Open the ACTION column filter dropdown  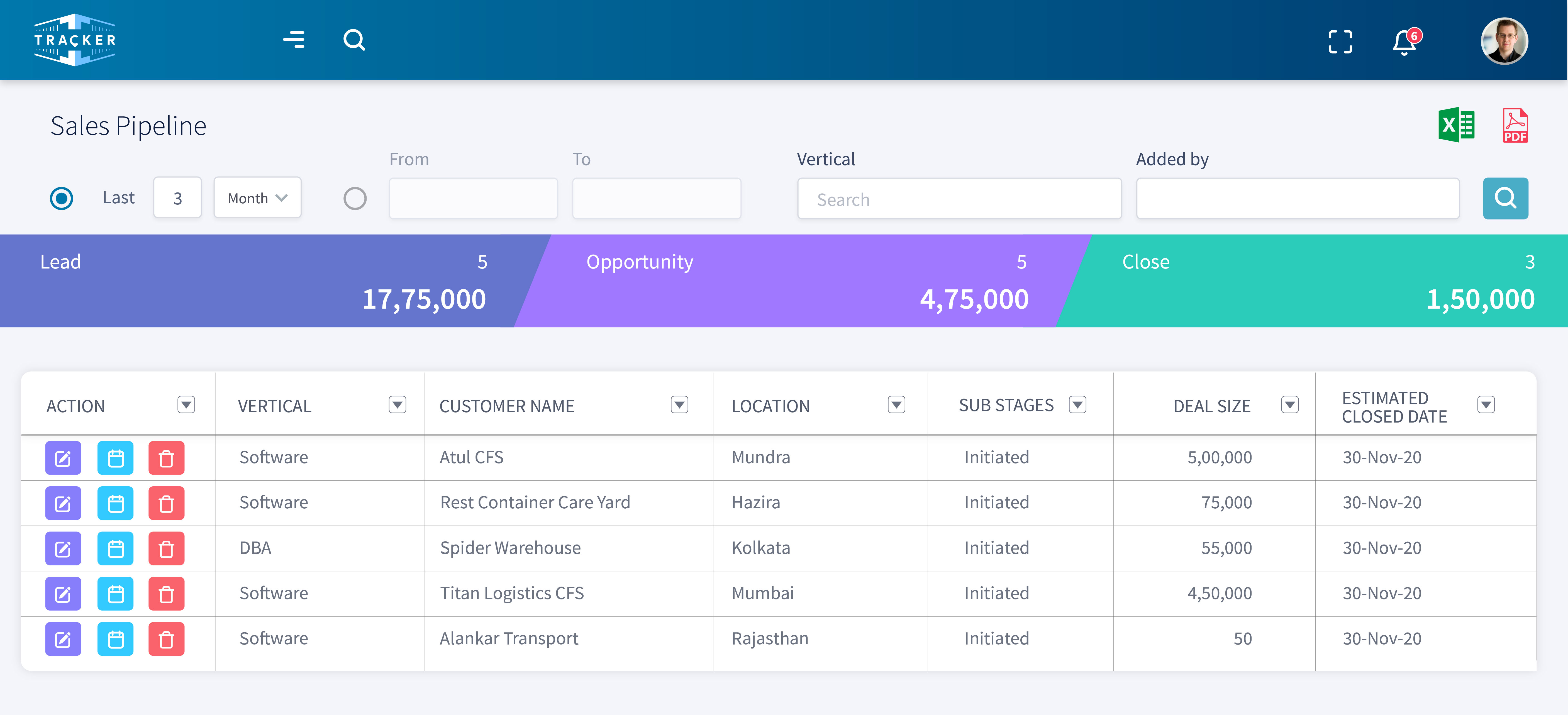186,405
